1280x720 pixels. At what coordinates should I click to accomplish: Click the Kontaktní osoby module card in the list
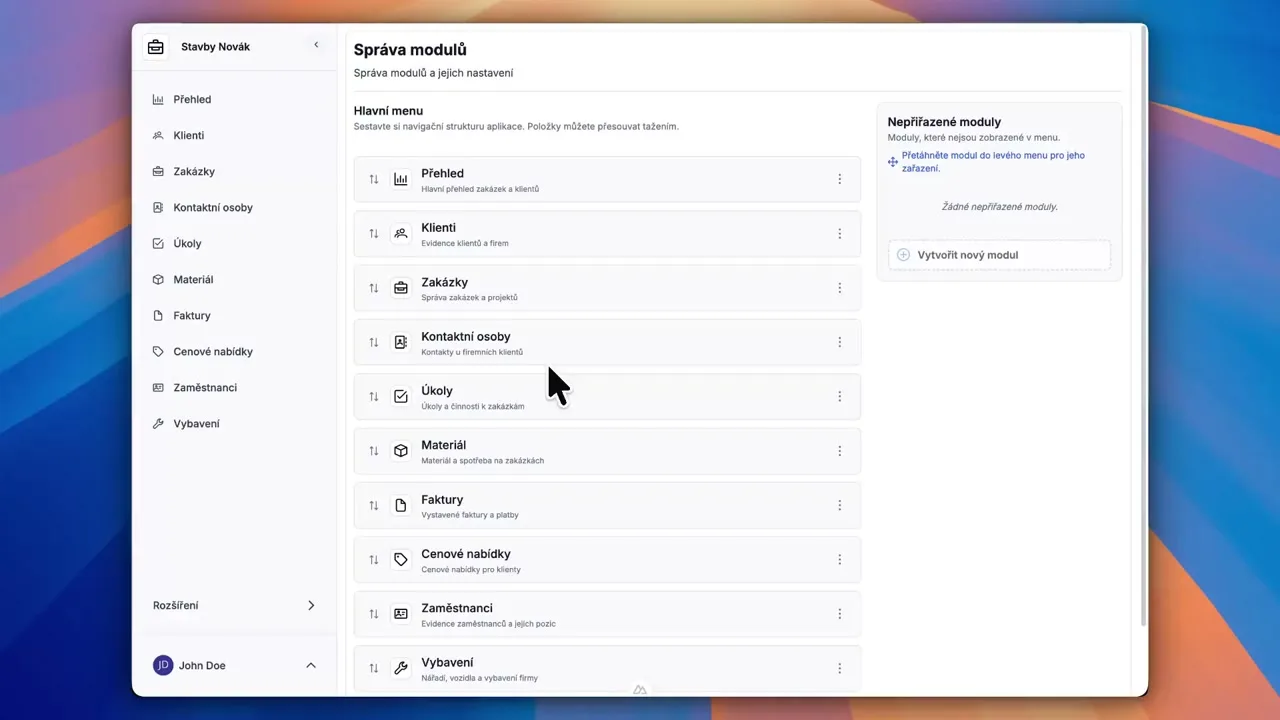607,342
